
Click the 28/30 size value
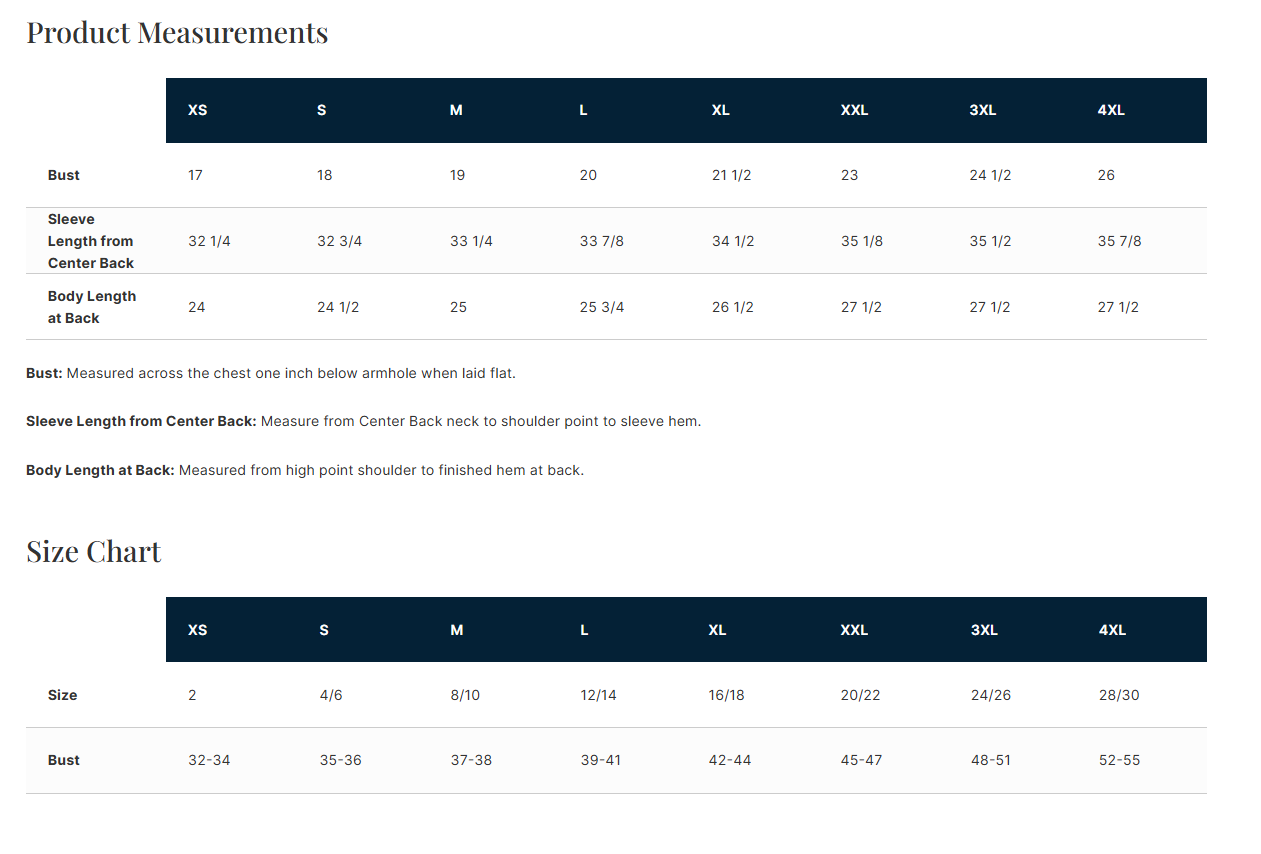(1119, 695)
